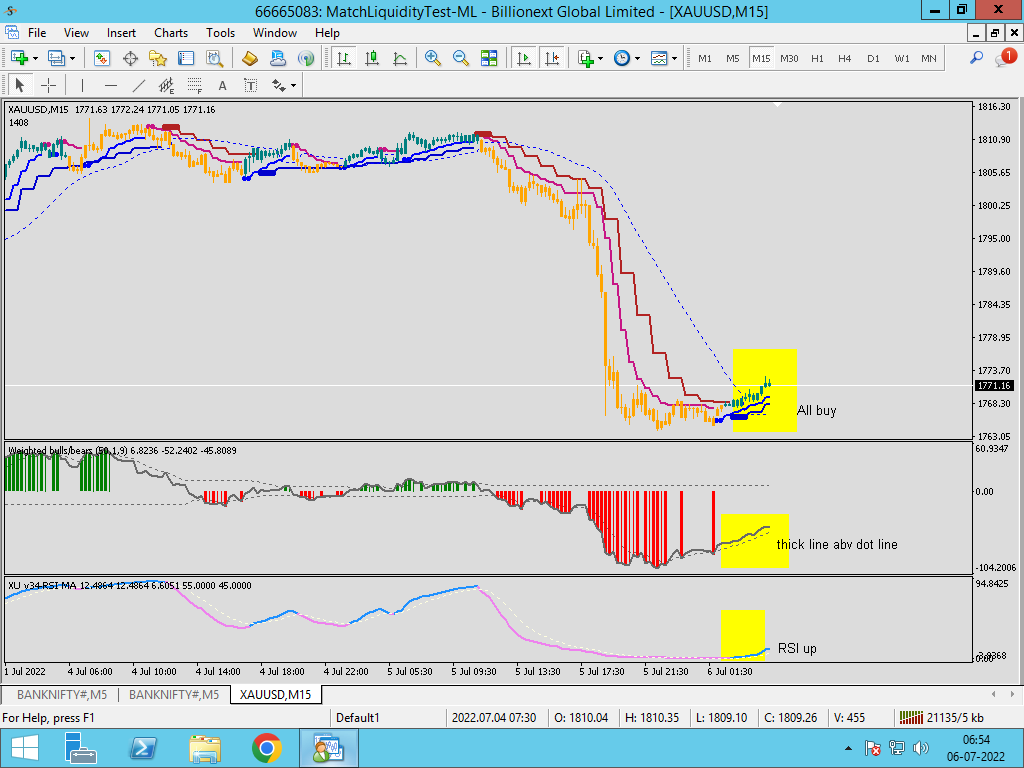
Task: Expand the New Chart dropdown arrow
Action: tap(36, 58)
